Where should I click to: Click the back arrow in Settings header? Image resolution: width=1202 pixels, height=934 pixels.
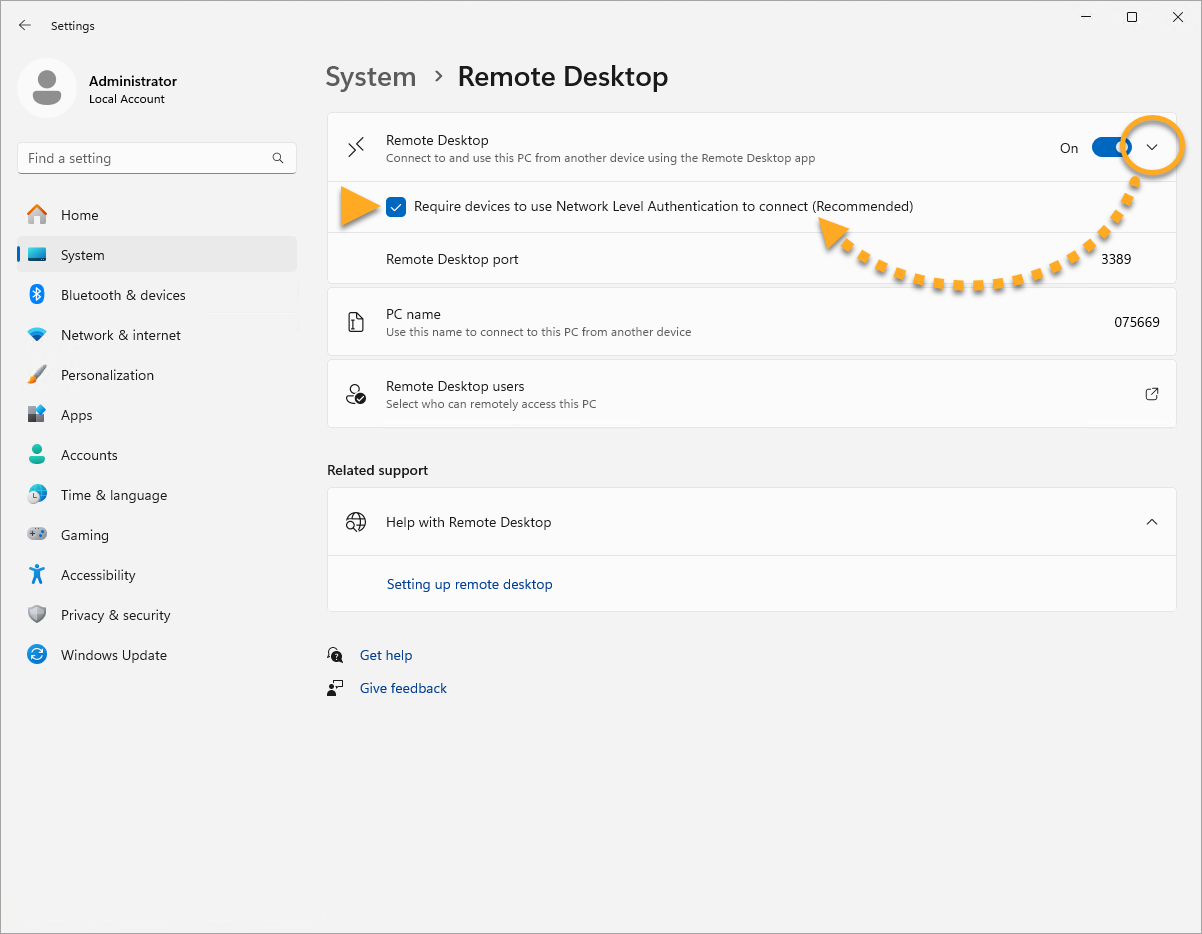pos(25,26)
